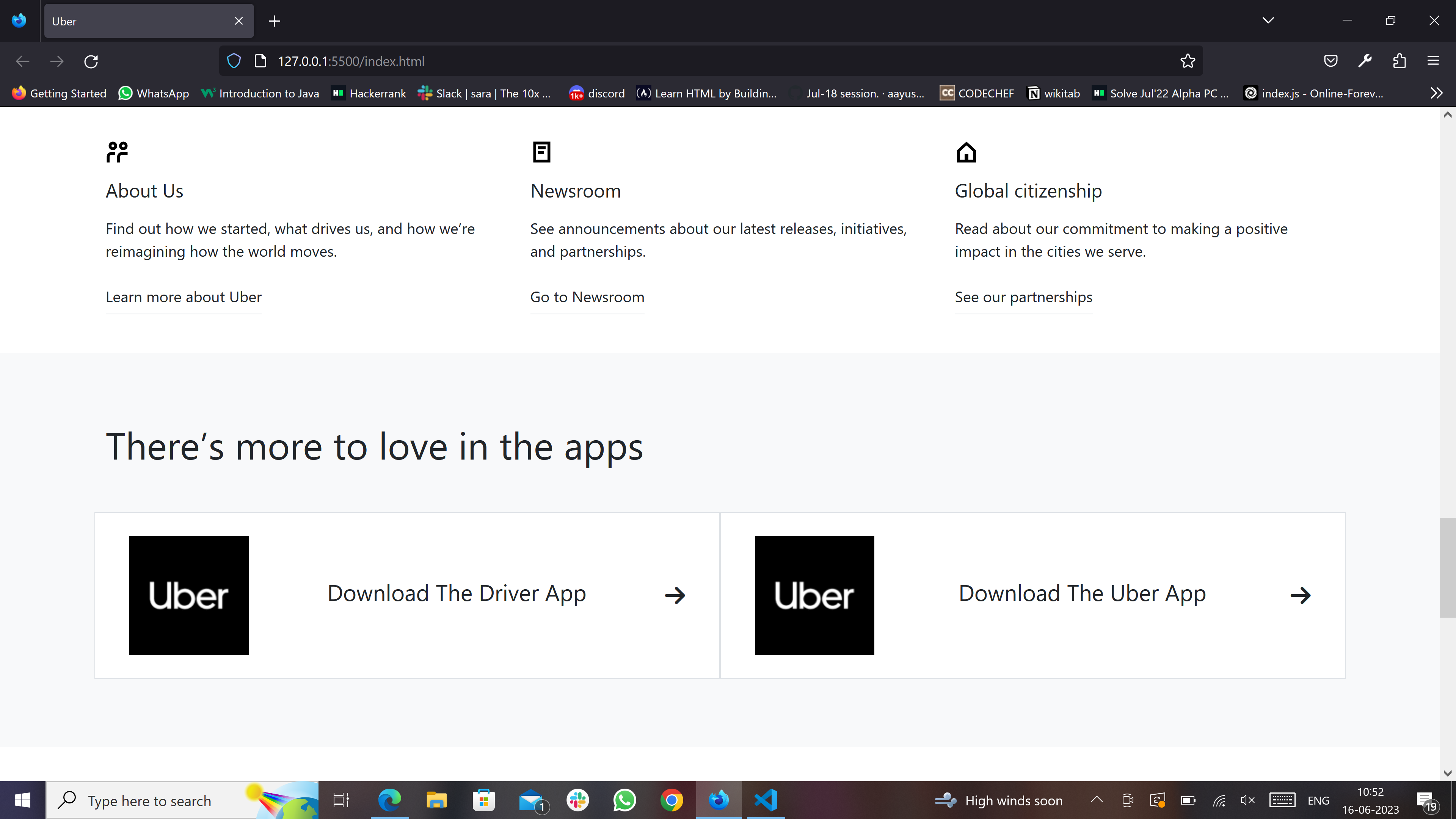Screen dimensions: 1456x819
Task: Click arrow next to Download The Uber App
Action: click(1301, 595)
